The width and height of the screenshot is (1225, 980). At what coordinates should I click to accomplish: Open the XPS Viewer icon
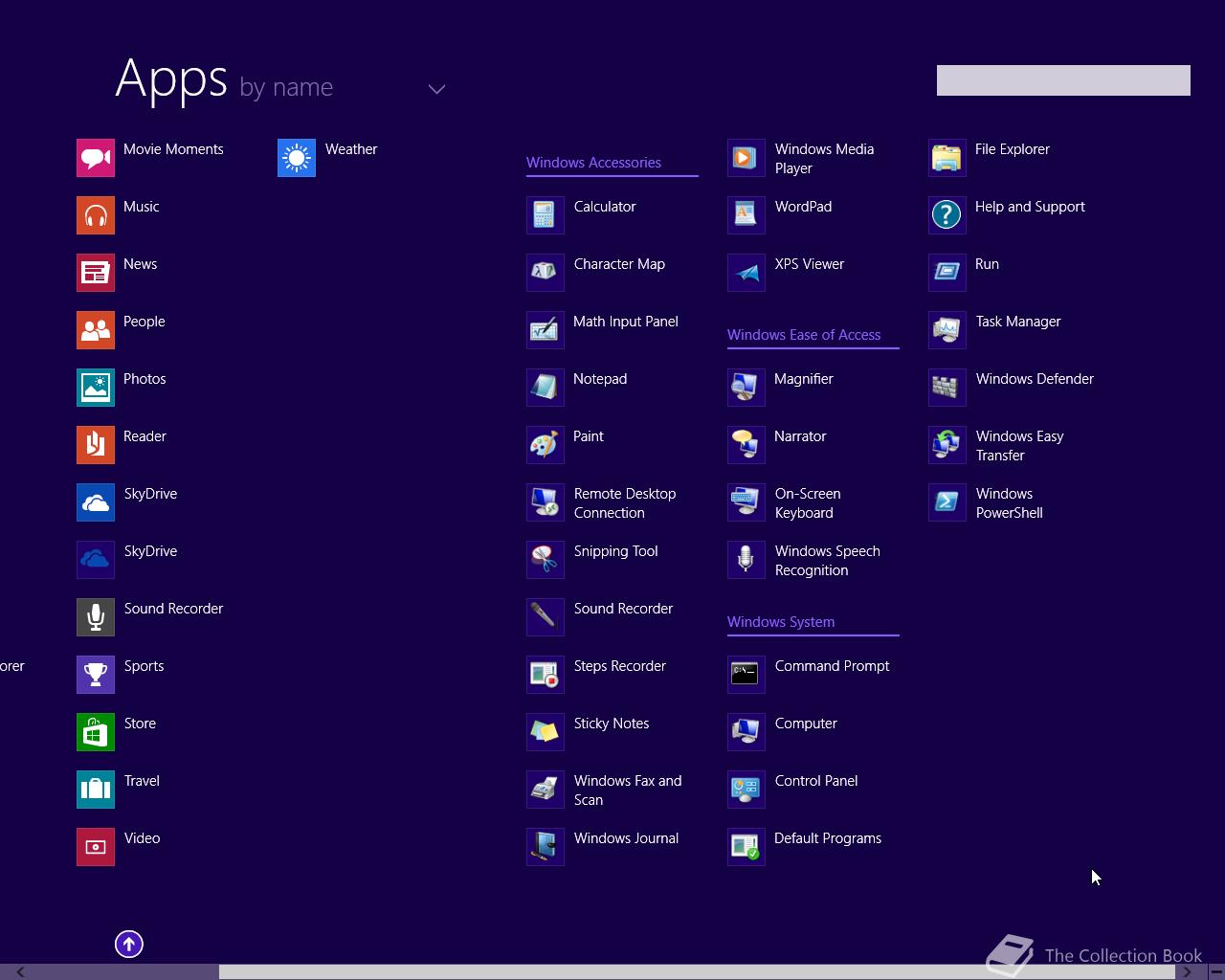[x=746, y=273]
